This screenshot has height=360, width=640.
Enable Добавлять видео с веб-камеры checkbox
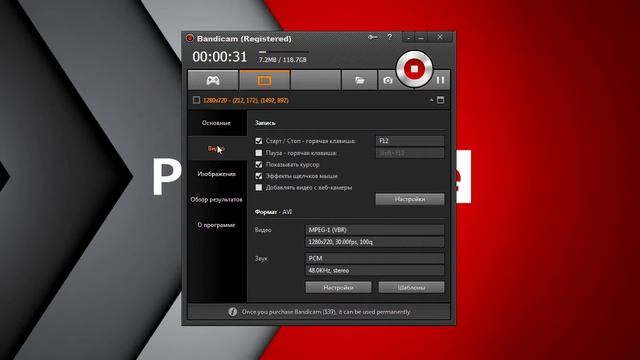pos(259,188)
